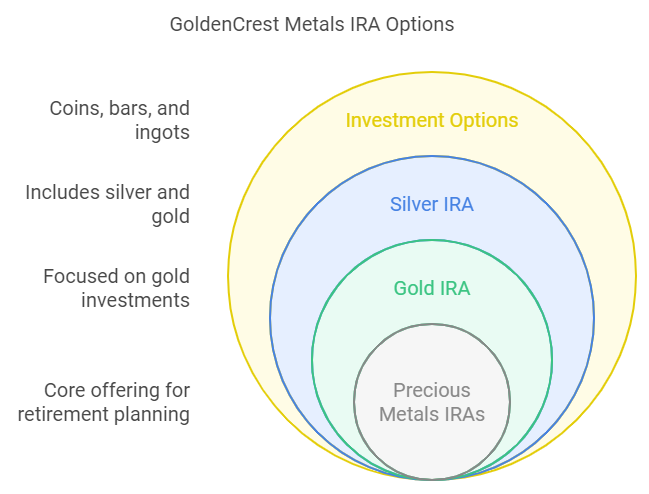Viewport: 649px width, 494px height.
Task: Click the words retirement planning
Action: coord(103,415)
